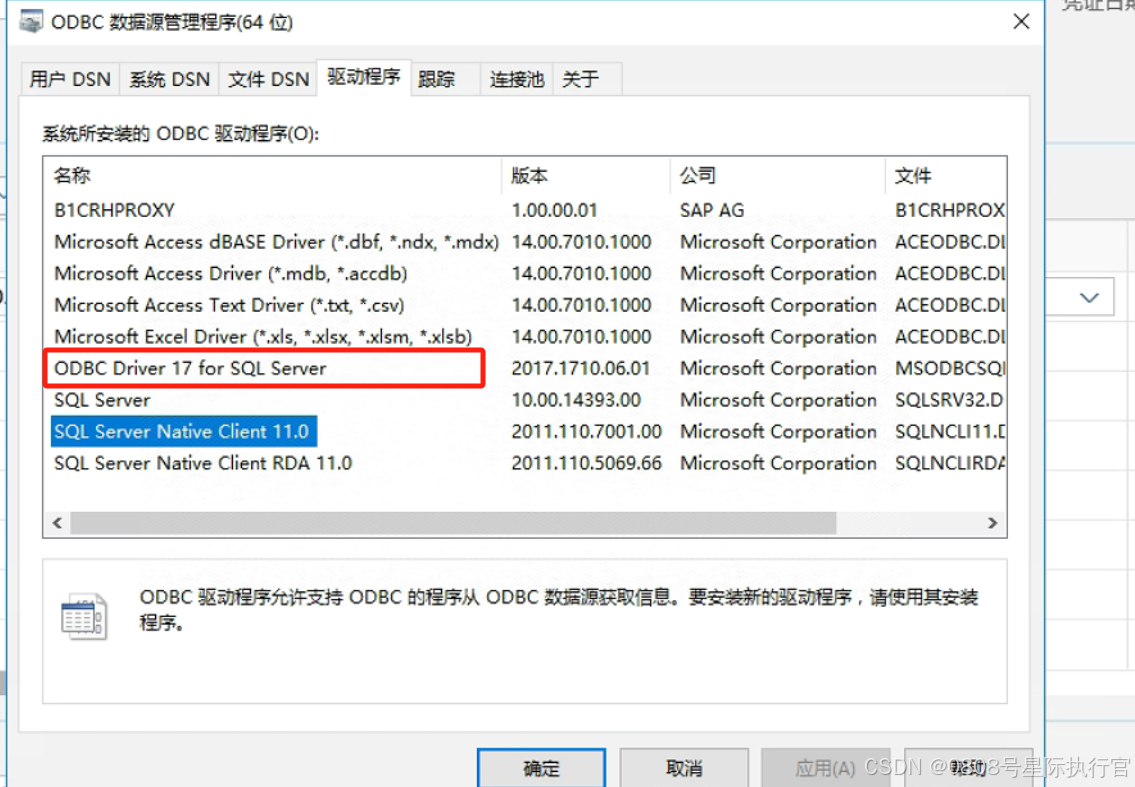The image size is (1135, 787).
Task: Click the driver list left scroll arrow
Action: coord(57,523)
